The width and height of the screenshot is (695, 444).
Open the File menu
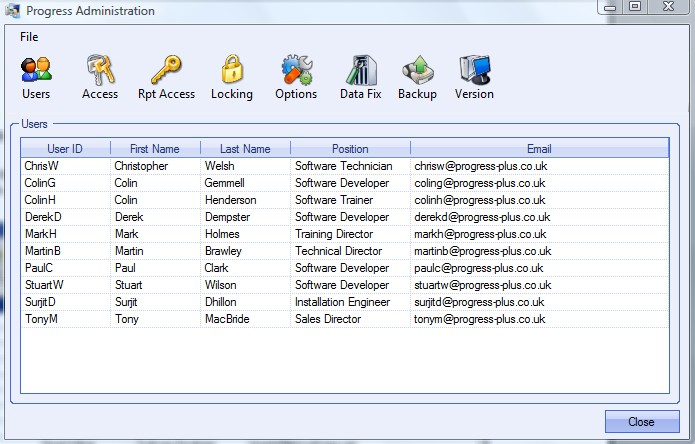click(x=29, y=36)
